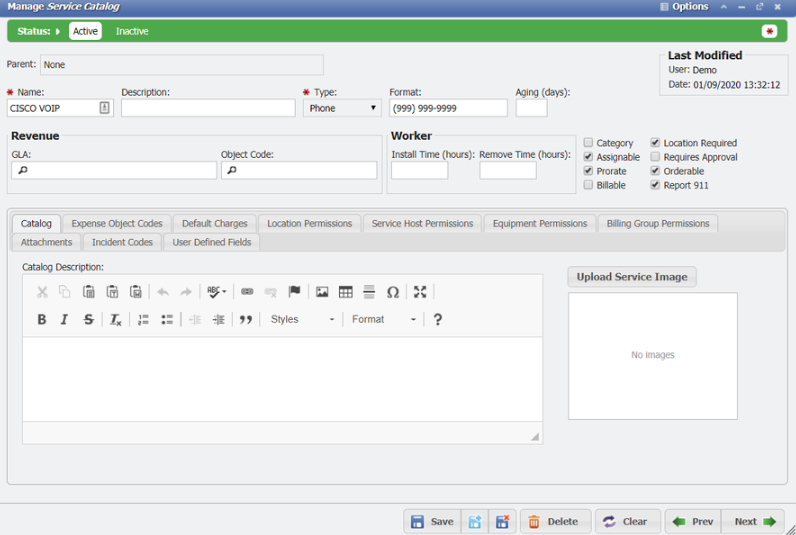Insert special character omega icon
Image resolution: width=796 pixels, height=535 pixels.
(393, 292)
